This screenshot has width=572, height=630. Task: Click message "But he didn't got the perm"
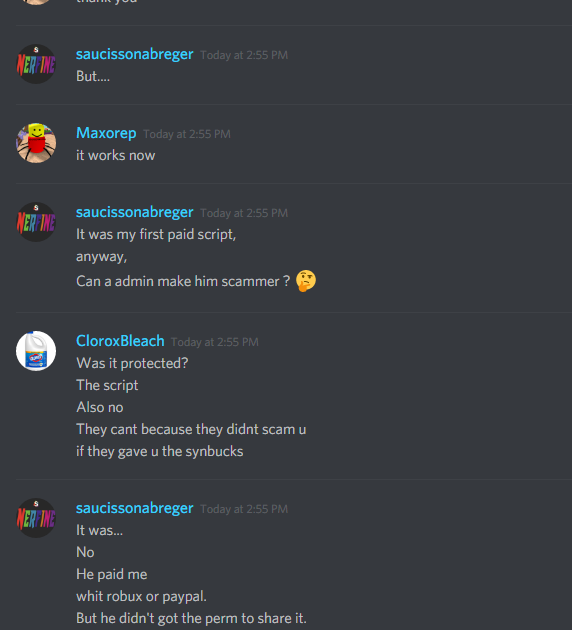(191, 618)
